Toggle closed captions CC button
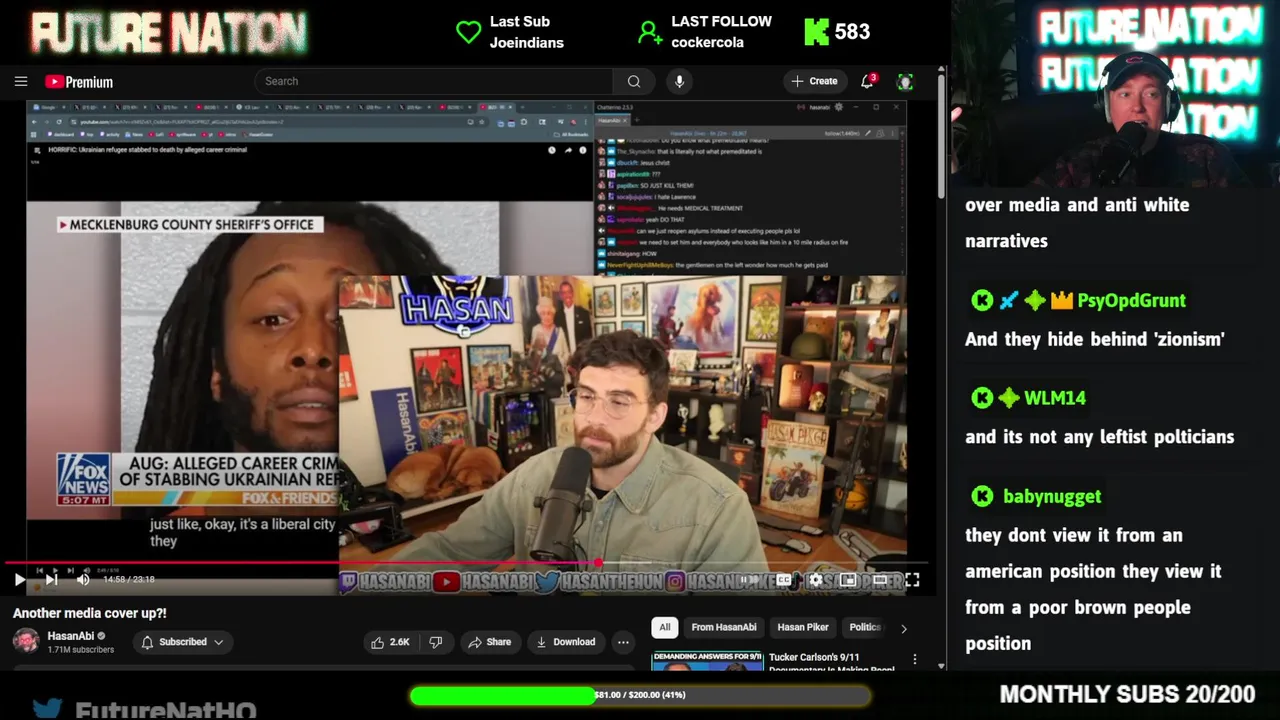 coord(784,579)
